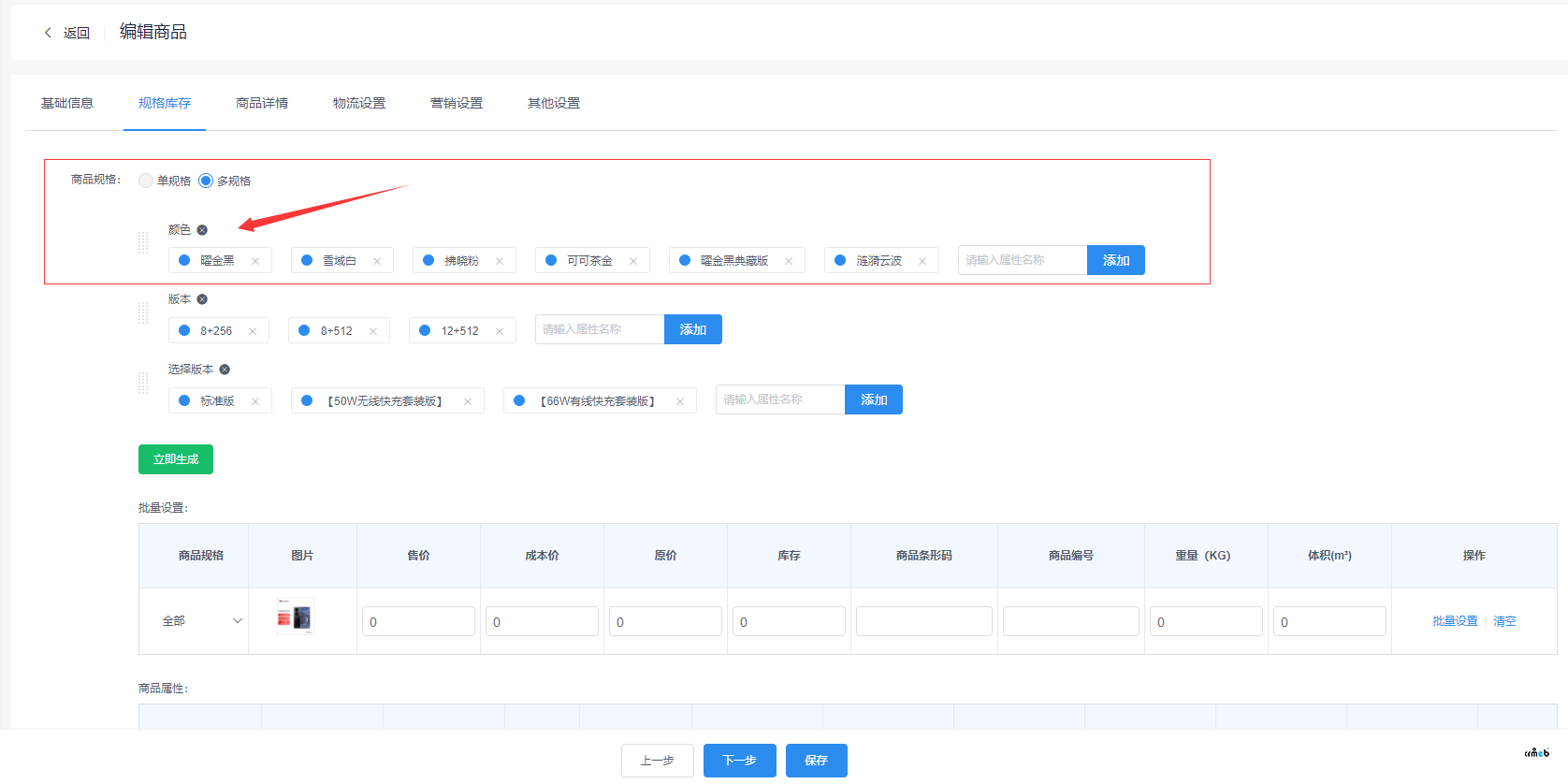Select the 单规格 radio button

pos(146,181)
